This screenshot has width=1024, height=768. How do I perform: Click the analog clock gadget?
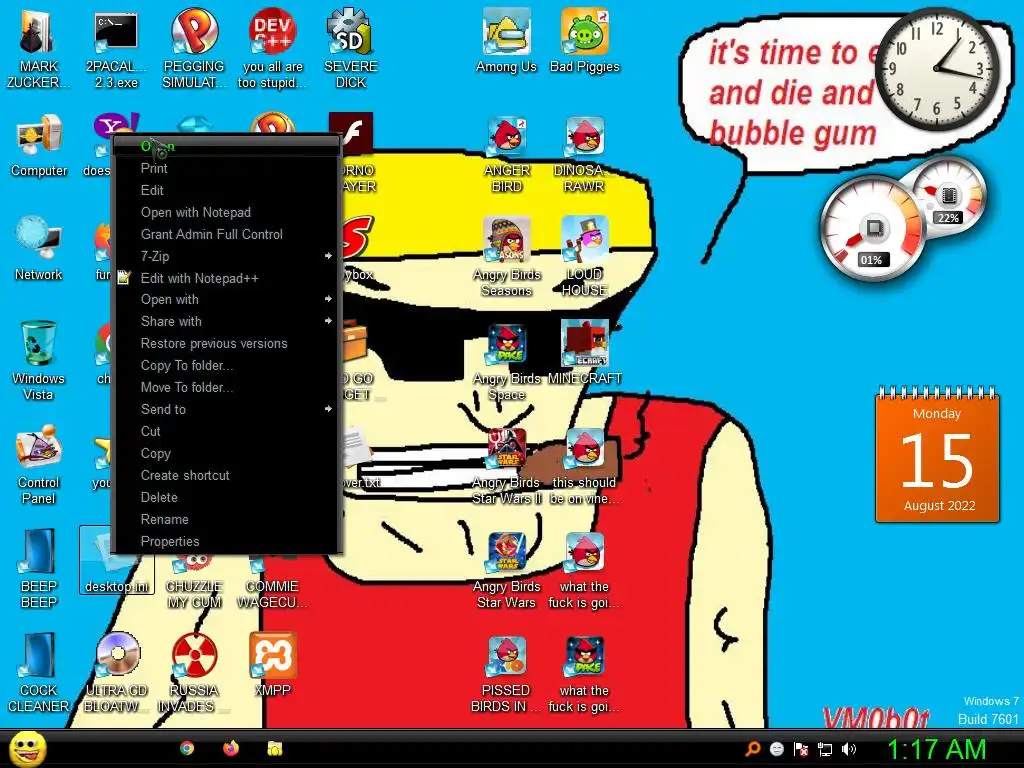tap(936, 69)
